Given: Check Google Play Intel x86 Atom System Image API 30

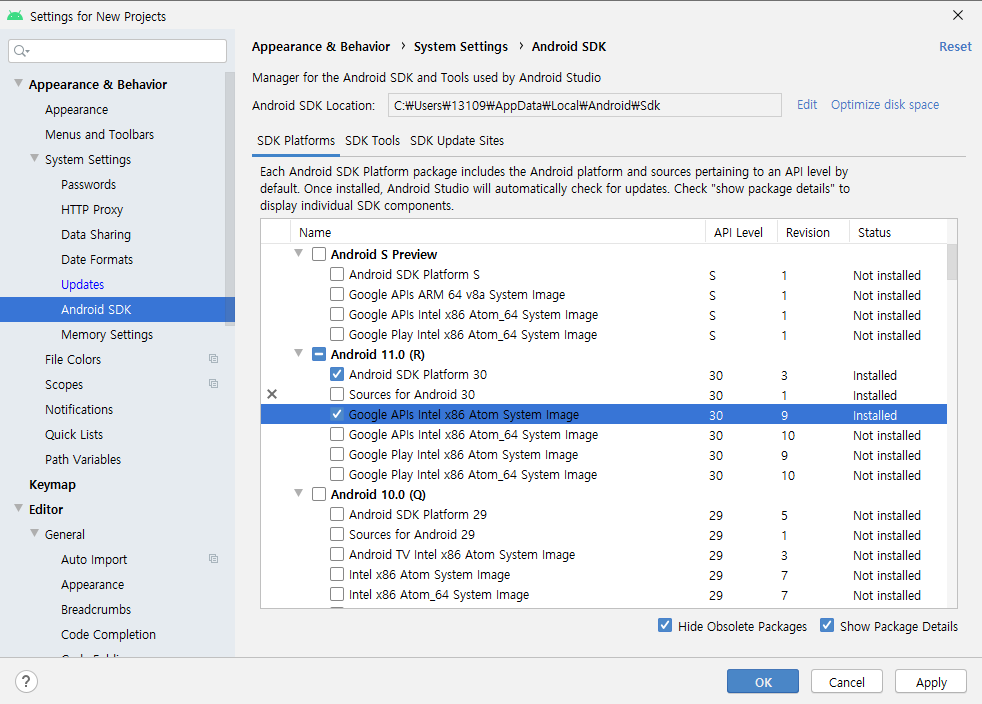Looking at the screenshot, I should [337, 455].
